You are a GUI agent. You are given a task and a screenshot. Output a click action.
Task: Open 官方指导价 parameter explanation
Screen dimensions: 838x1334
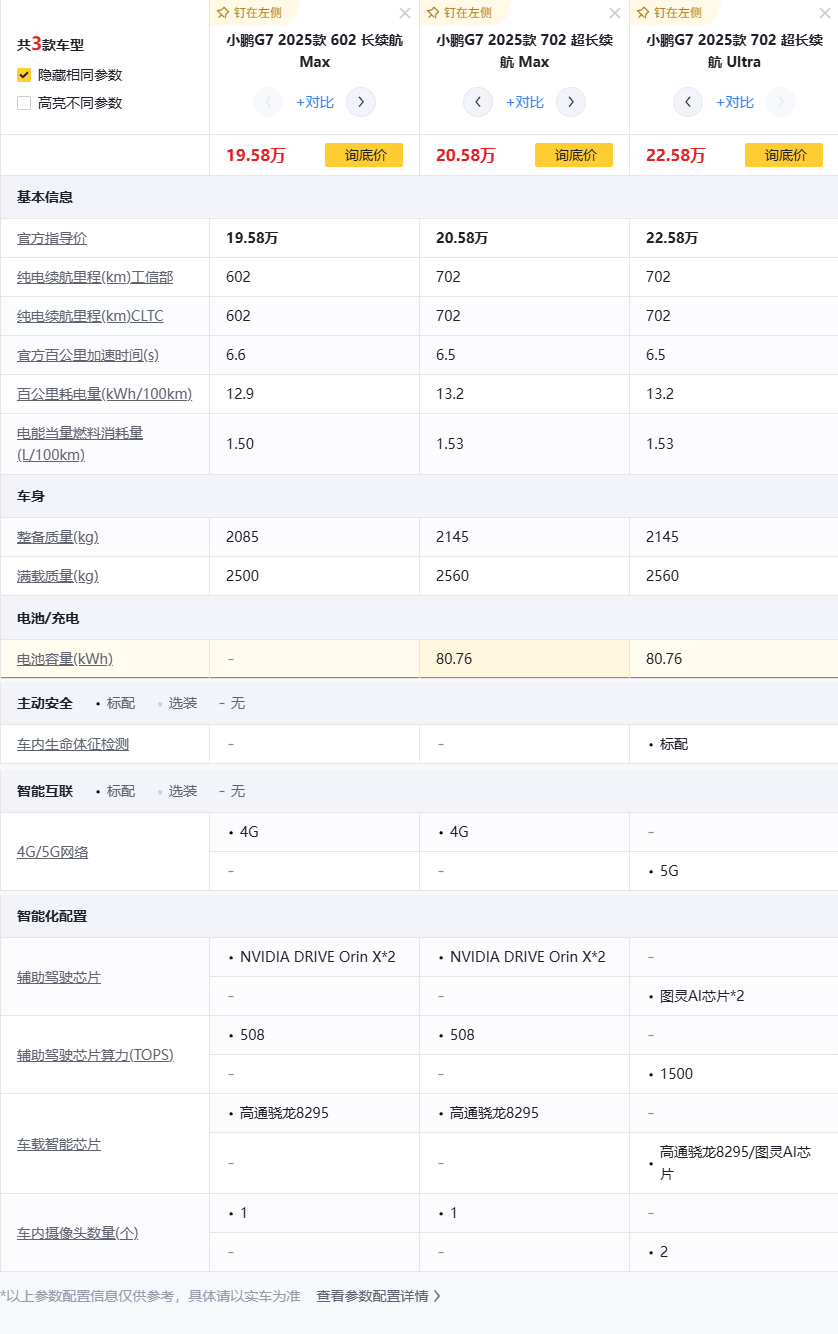(x=52, y=238)
